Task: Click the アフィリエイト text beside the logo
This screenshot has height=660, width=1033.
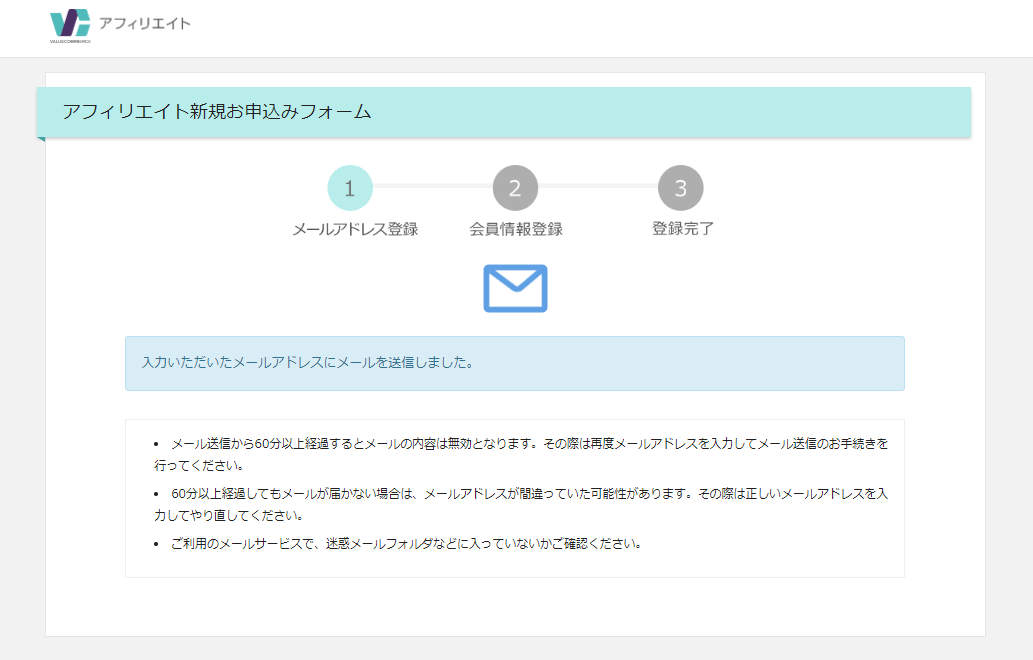Action: point(144,23)
